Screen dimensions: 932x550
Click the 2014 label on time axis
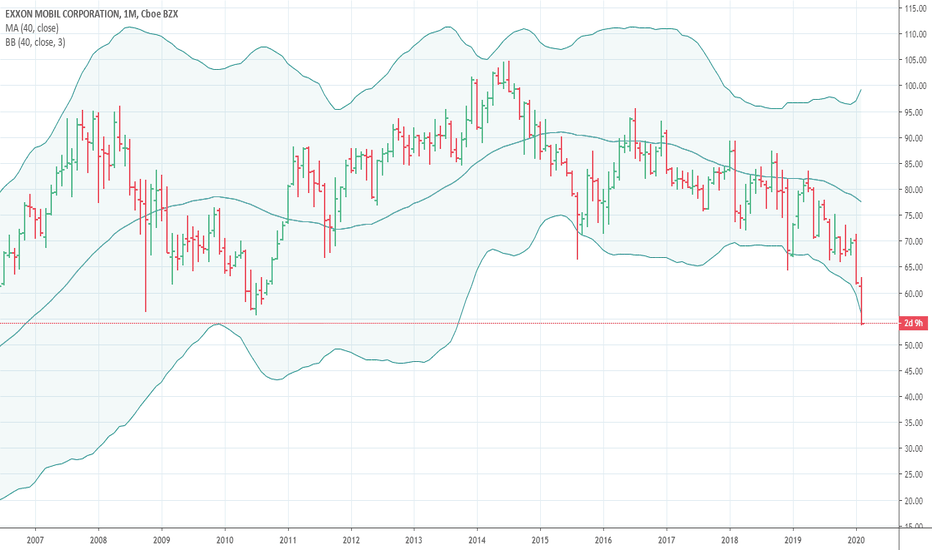click(477, 540)
